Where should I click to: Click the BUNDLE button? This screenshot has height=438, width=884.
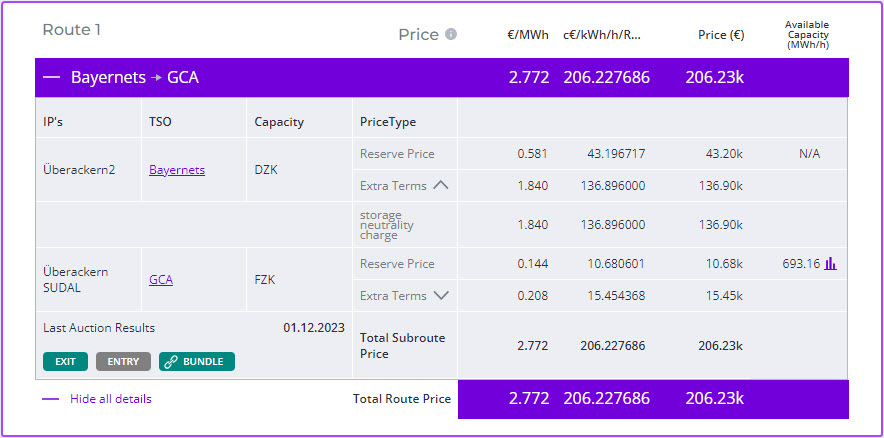point(197,362)
